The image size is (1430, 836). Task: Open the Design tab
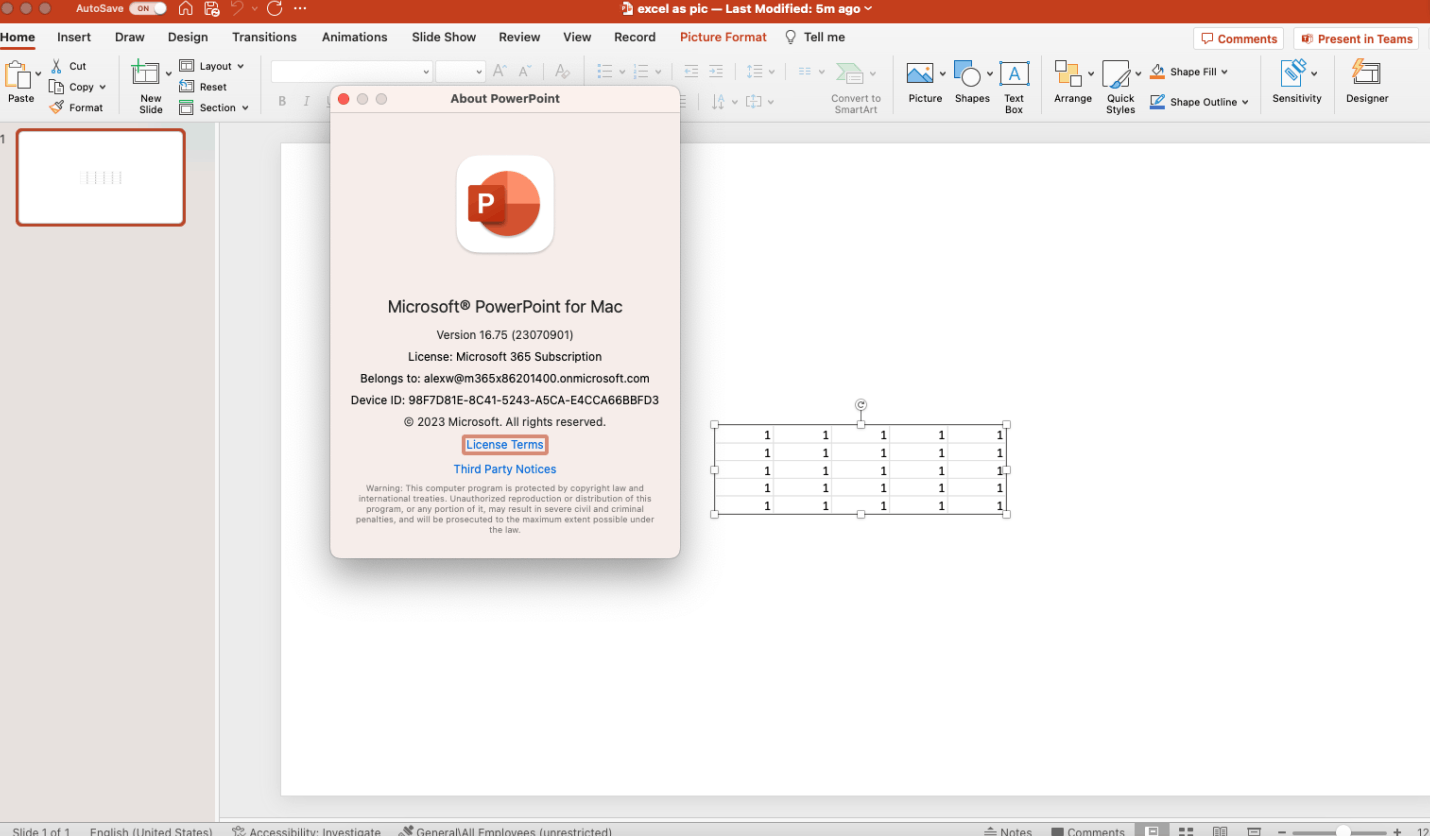tap(188, 37)
